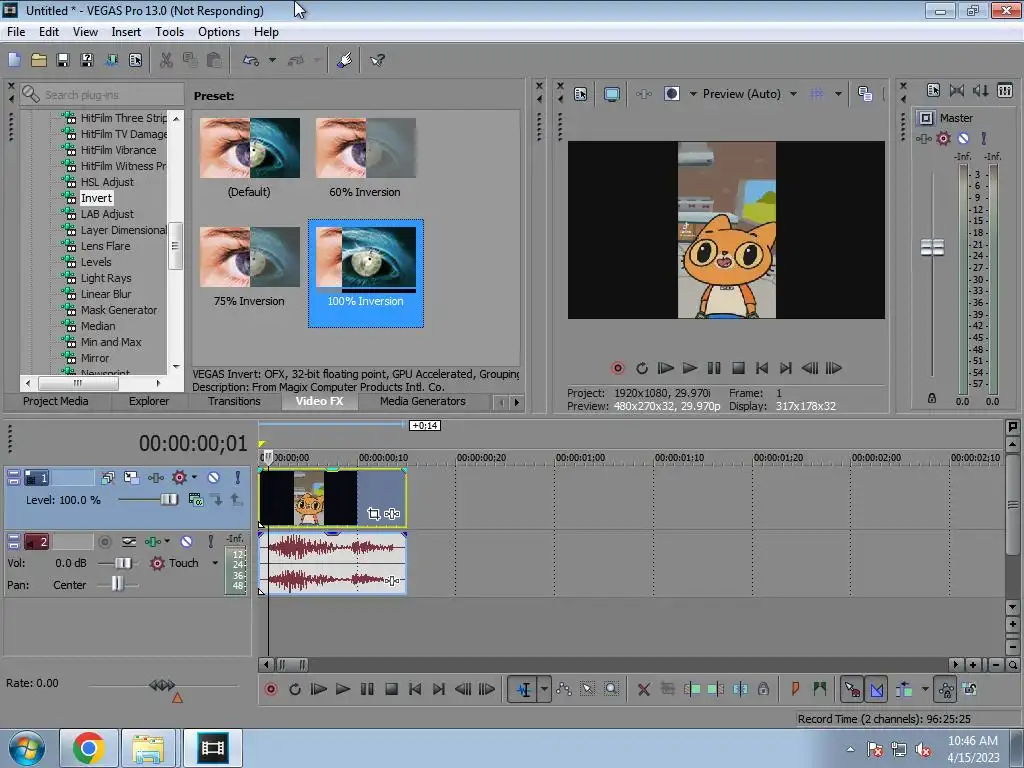The height and width of the screenshot is (768, 1024).
Task: Open the Tools menu
Action: pyautogui.click(x=169, y=32)
